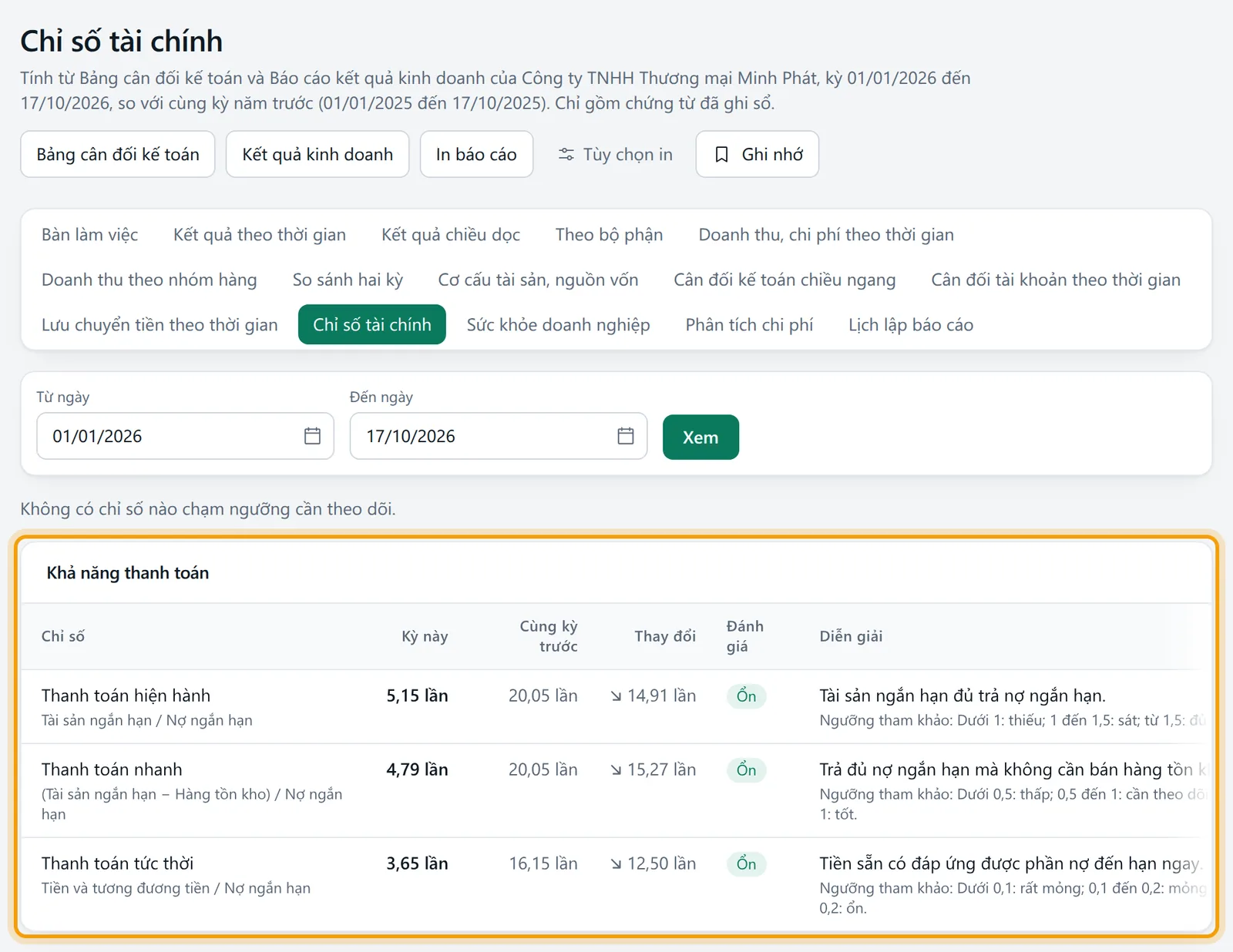Click the bookmark icon on Ghi nhớ
This screenshot has height=952, width=1233.
721,155
